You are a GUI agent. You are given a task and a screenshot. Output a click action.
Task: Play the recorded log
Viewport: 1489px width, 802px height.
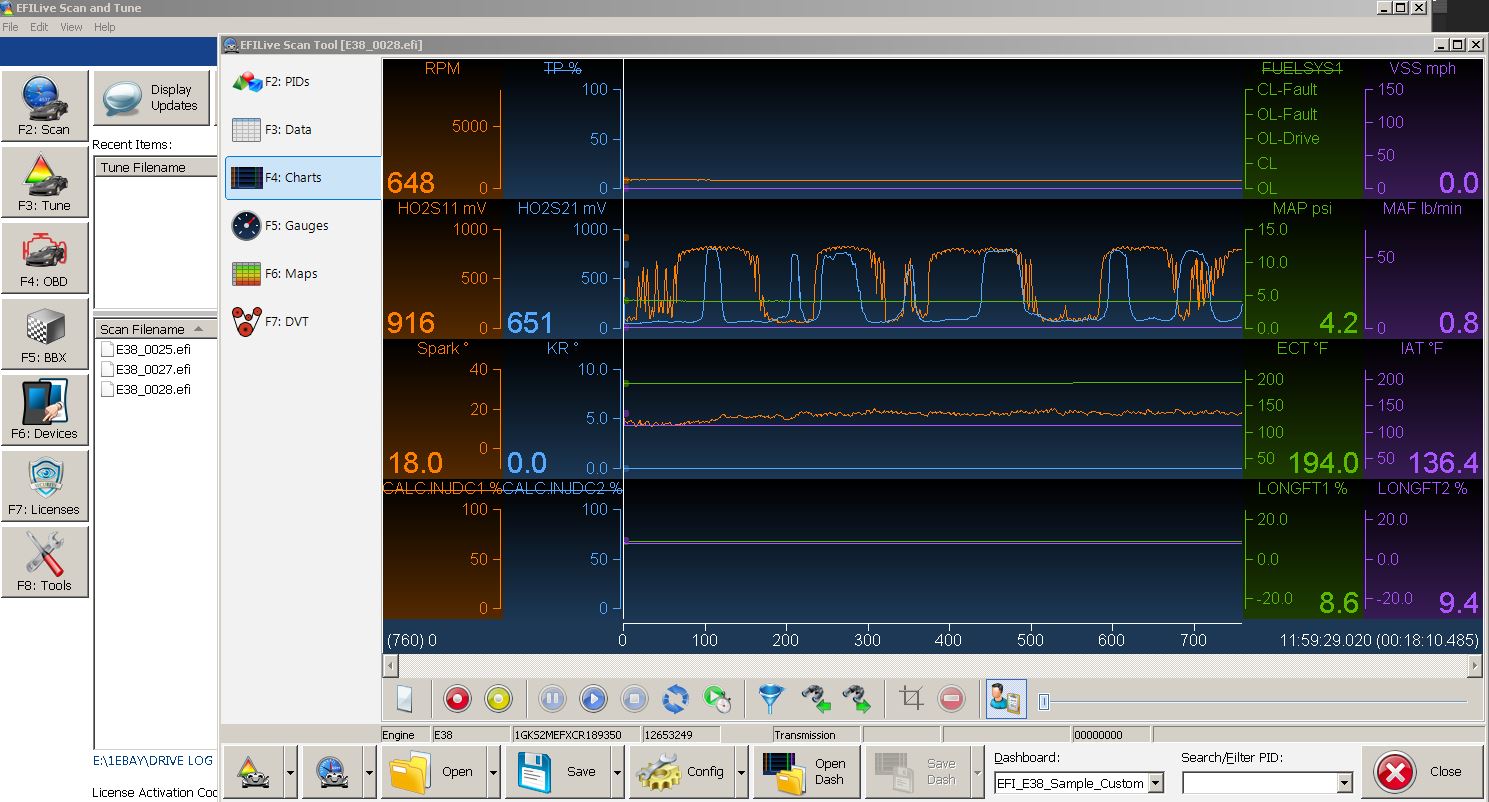(x=593, y=699)
